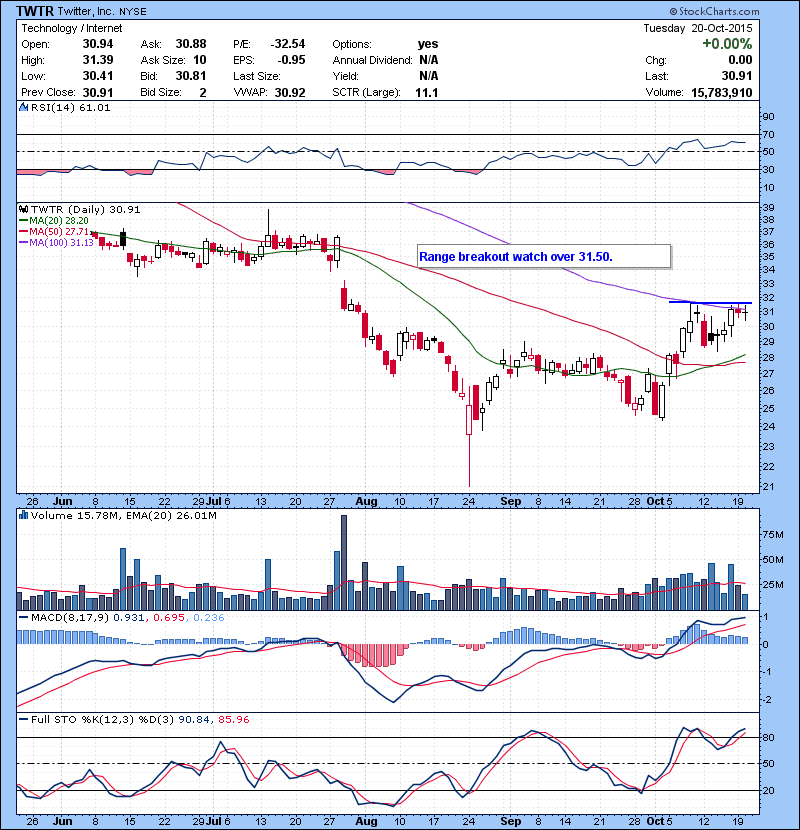Select the High value 31.39
This screenshot has height=830, width=800.
[x=98, y=60]
